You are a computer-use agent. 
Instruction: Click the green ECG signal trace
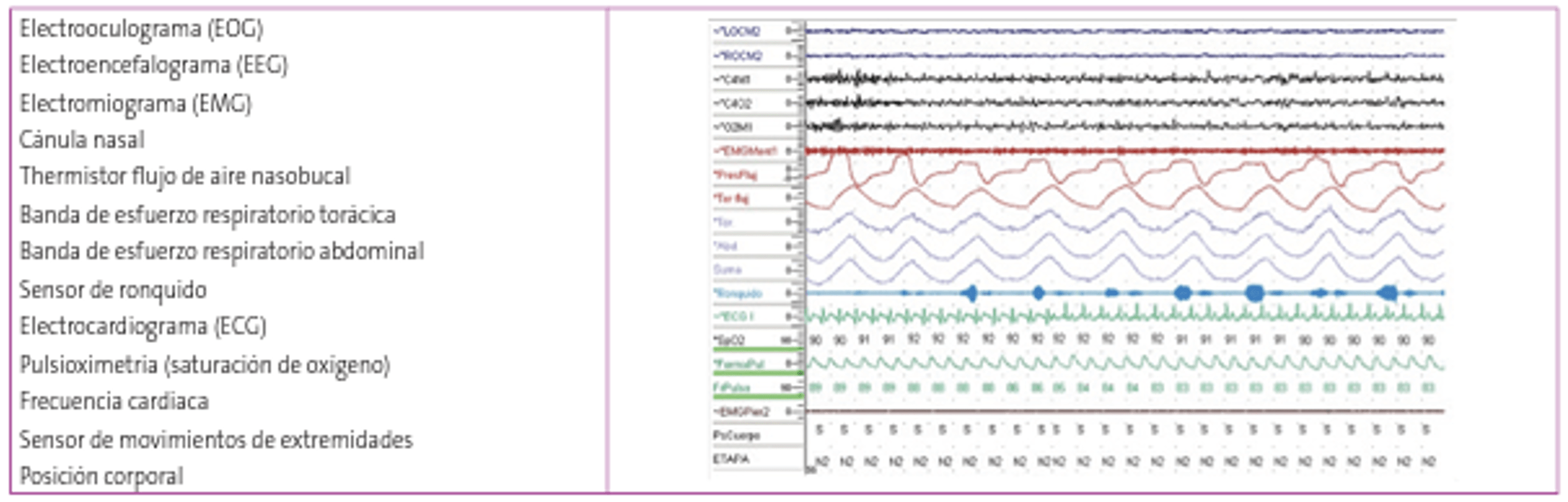pos(1125,315)
